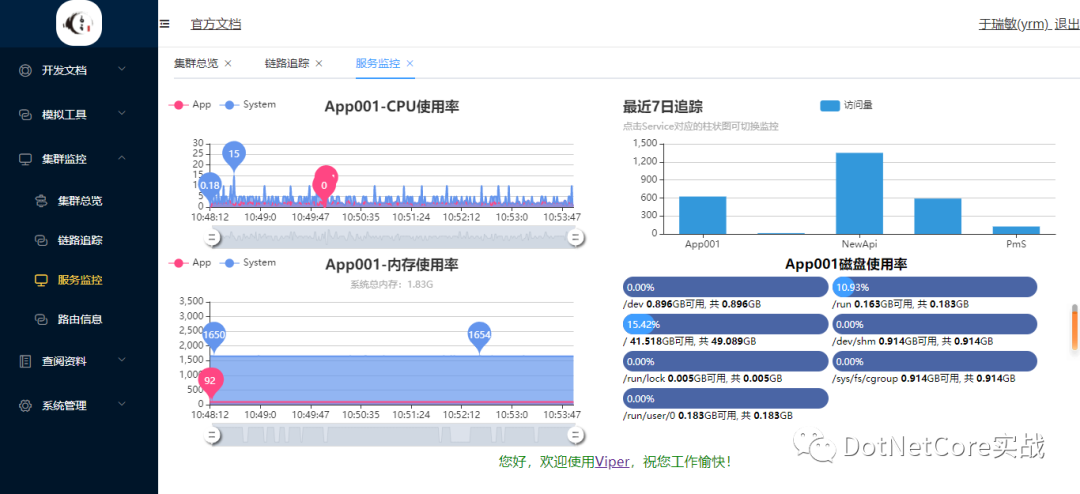Click the 1650 marker on memory chart

tap(214, 336)
